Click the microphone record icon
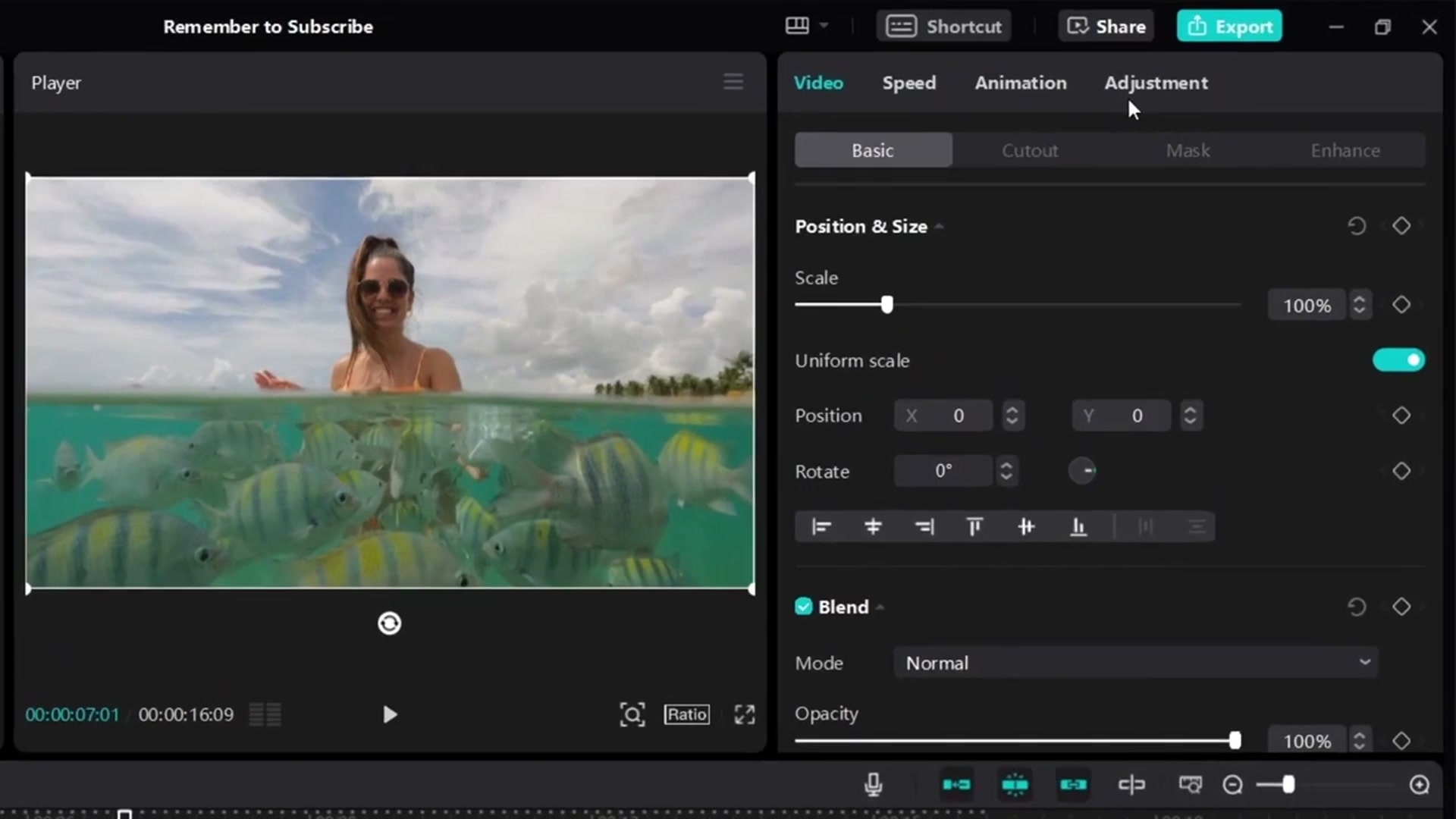This screenshot has height=819, width=1456. (873, 784)
